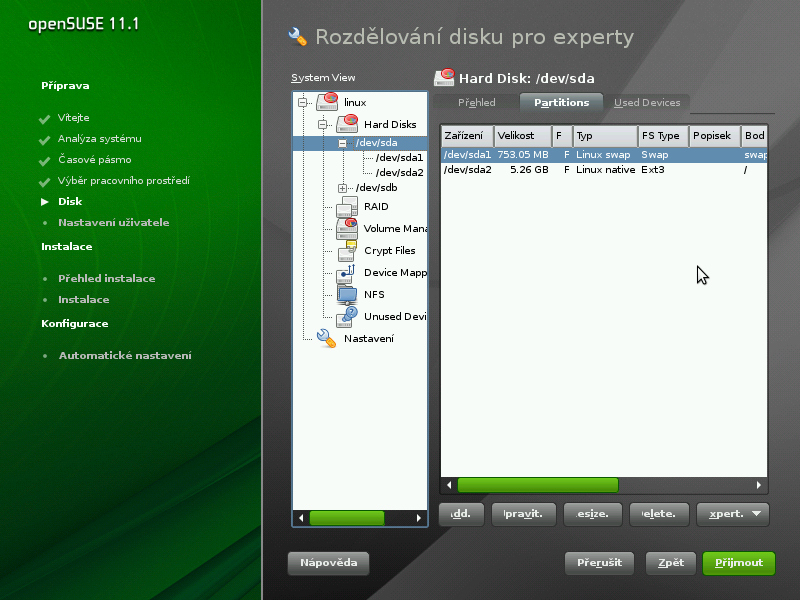Screen dimensions: 800x600
Task: Select the Crypt Files tree item
Action: (x=390, y=251)
